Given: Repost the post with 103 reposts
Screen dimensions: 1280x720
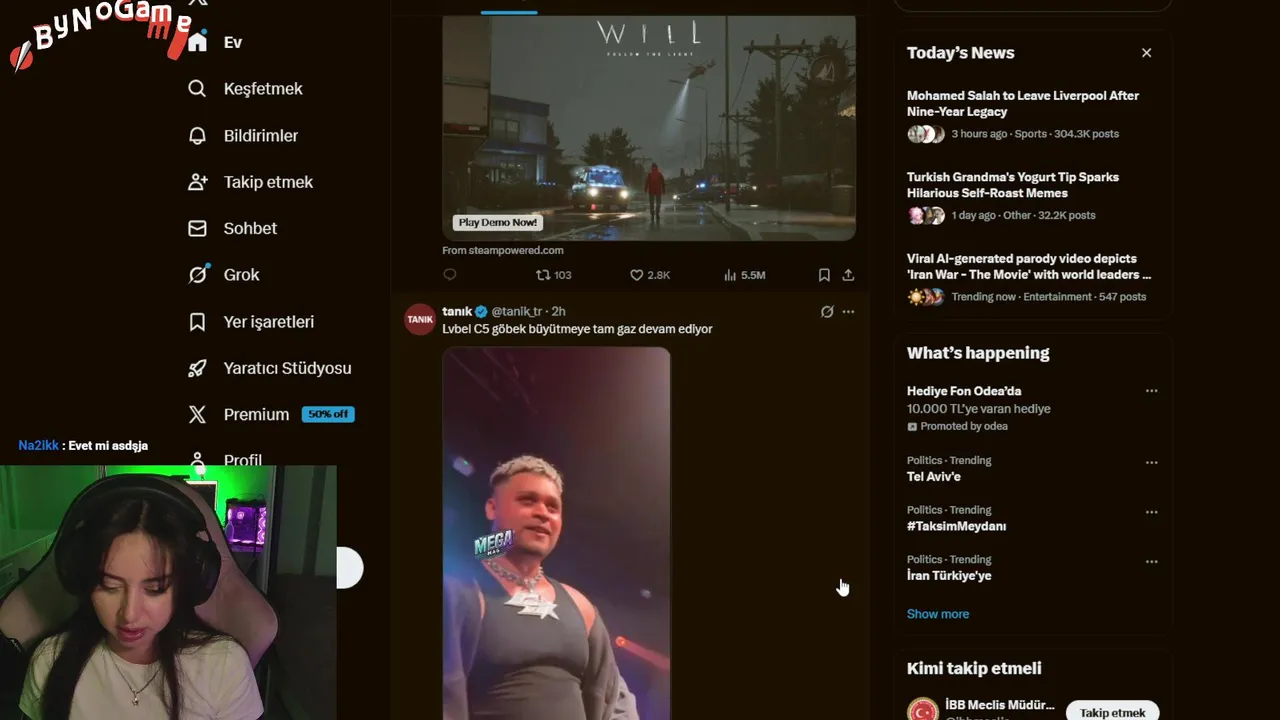Looking at the screenshot, I should (553, 275).
